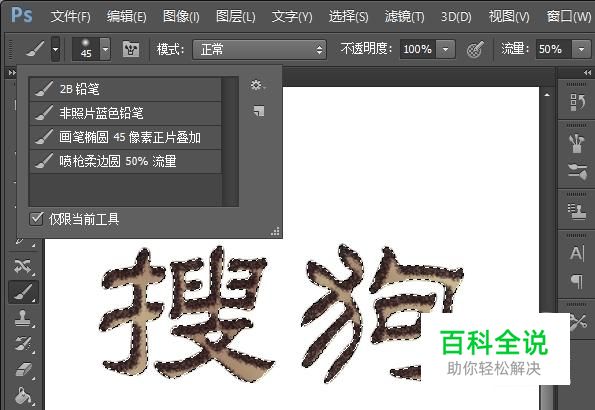Select 画笔椭圆 45 像素正片叠加 preset
Image resolution: width=595 pixels, height=410 pixels.
coord(125,137)
